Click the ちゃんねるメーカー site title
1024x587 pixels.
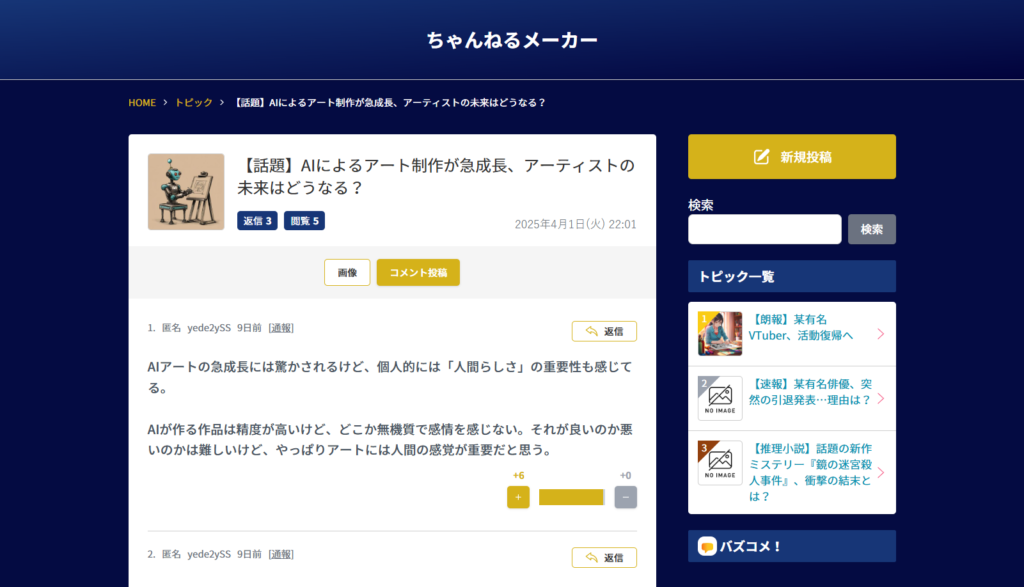(x=512, y=40)
